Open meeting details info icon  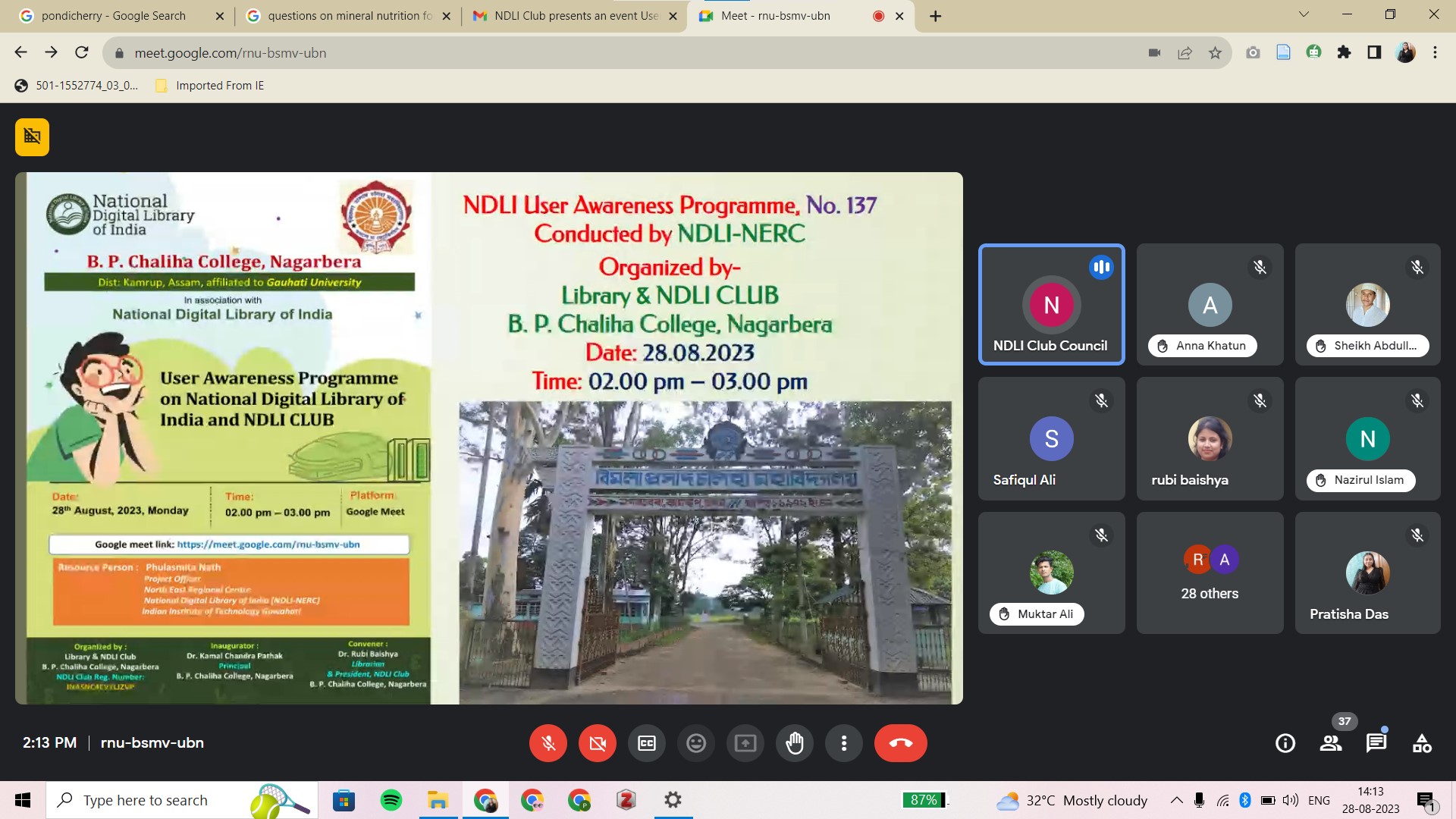1285,743
